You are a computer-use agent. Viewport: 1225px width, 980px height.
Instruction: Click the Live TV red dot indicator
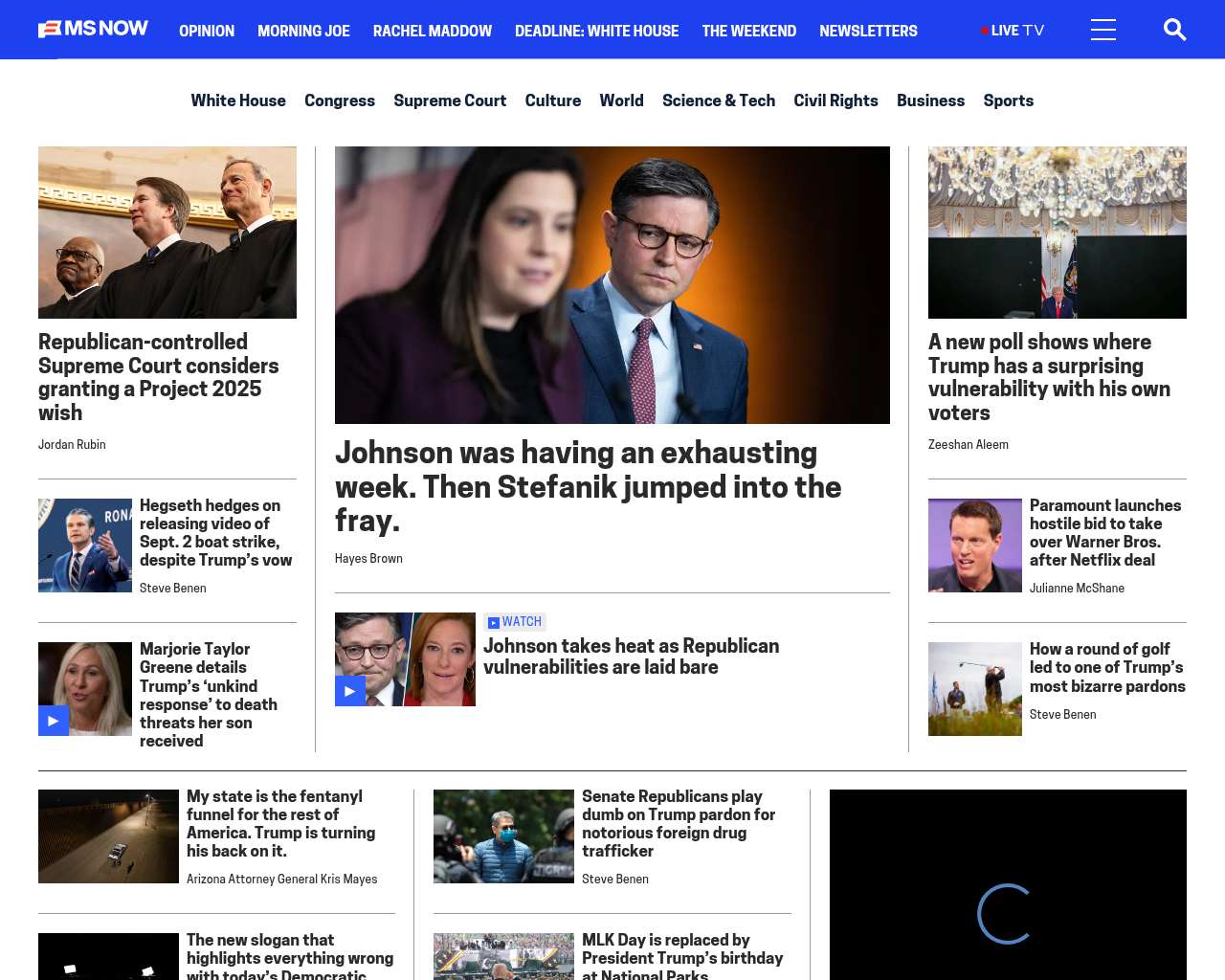pos(984,32)
